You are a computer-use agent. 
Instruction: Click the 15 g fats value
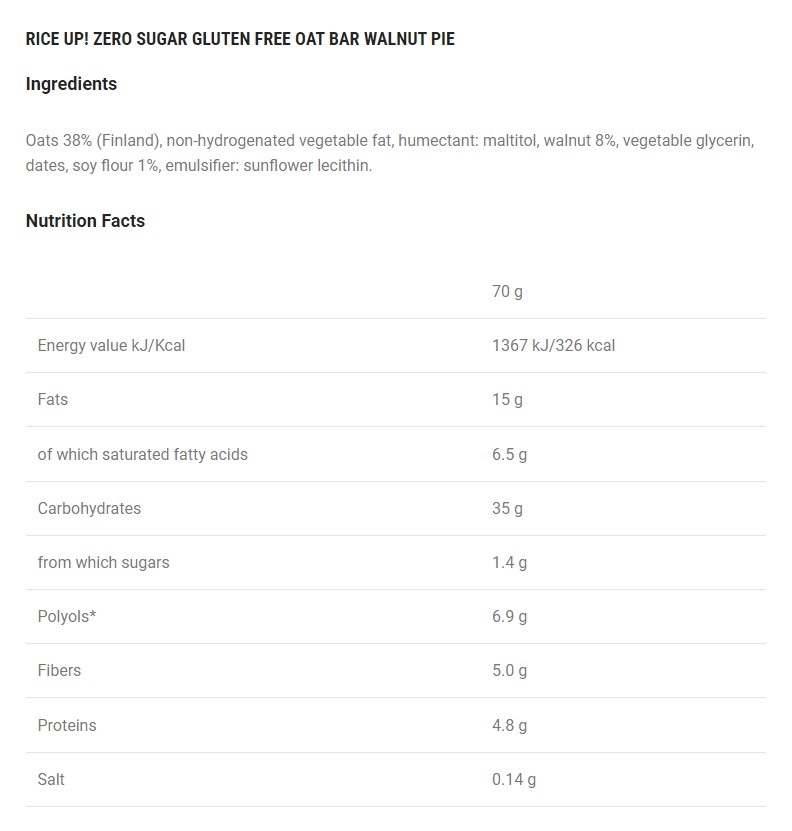507,400
